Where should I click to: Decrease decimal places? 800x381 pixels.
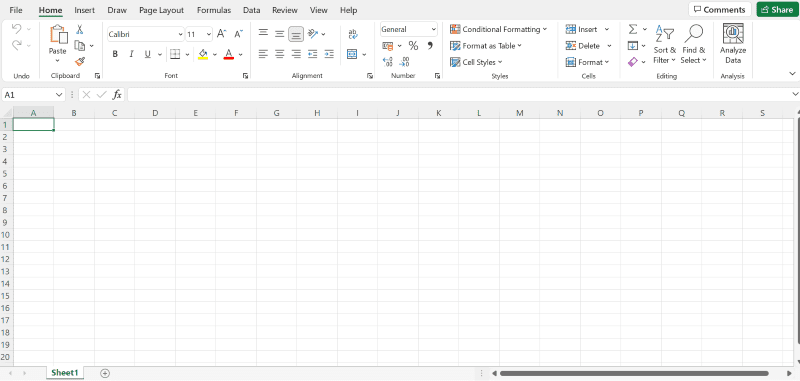coord(404,62)
